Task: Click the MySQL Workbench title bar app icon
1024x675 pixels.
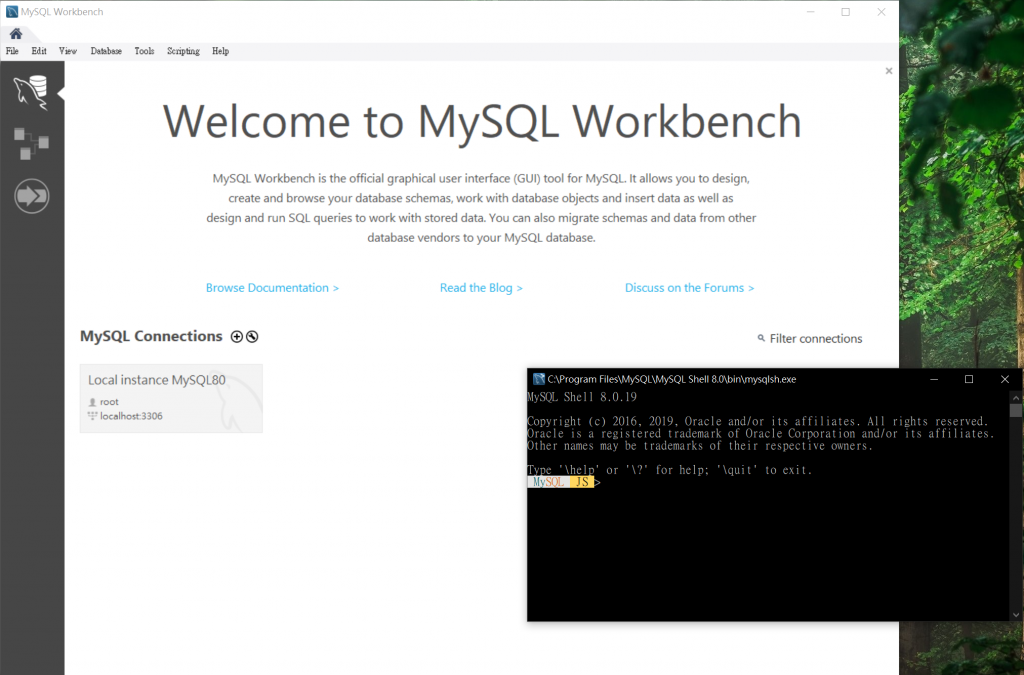Action: coord(12,12)
